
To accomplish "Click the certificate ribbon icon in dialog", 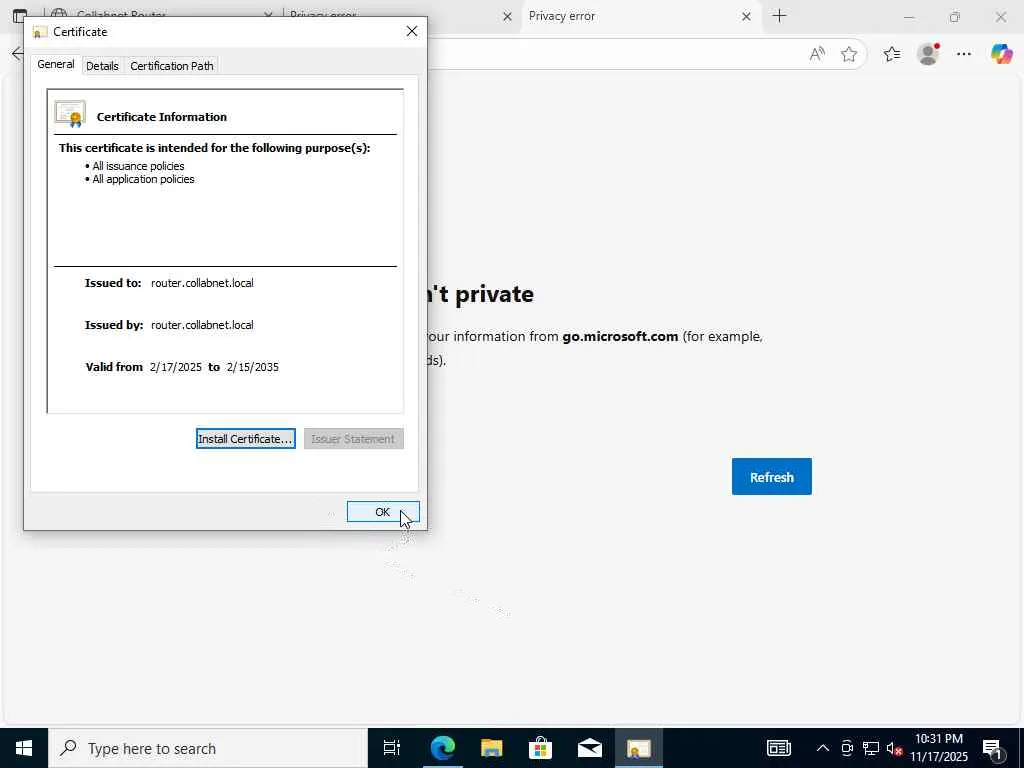I will (70, 114).
